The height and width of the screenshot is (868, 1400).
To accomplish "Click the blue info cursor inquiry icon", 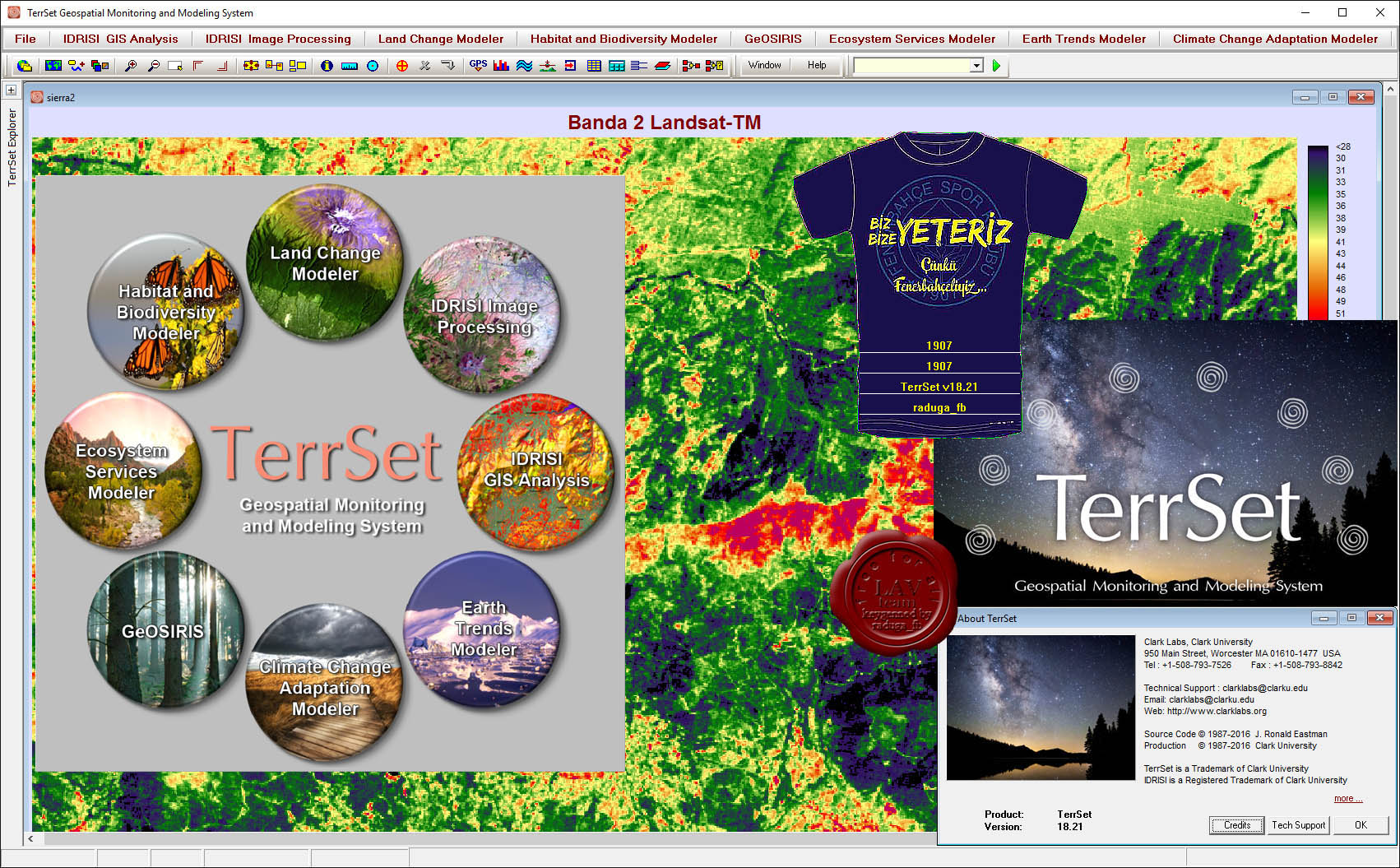I will [327, 65].
